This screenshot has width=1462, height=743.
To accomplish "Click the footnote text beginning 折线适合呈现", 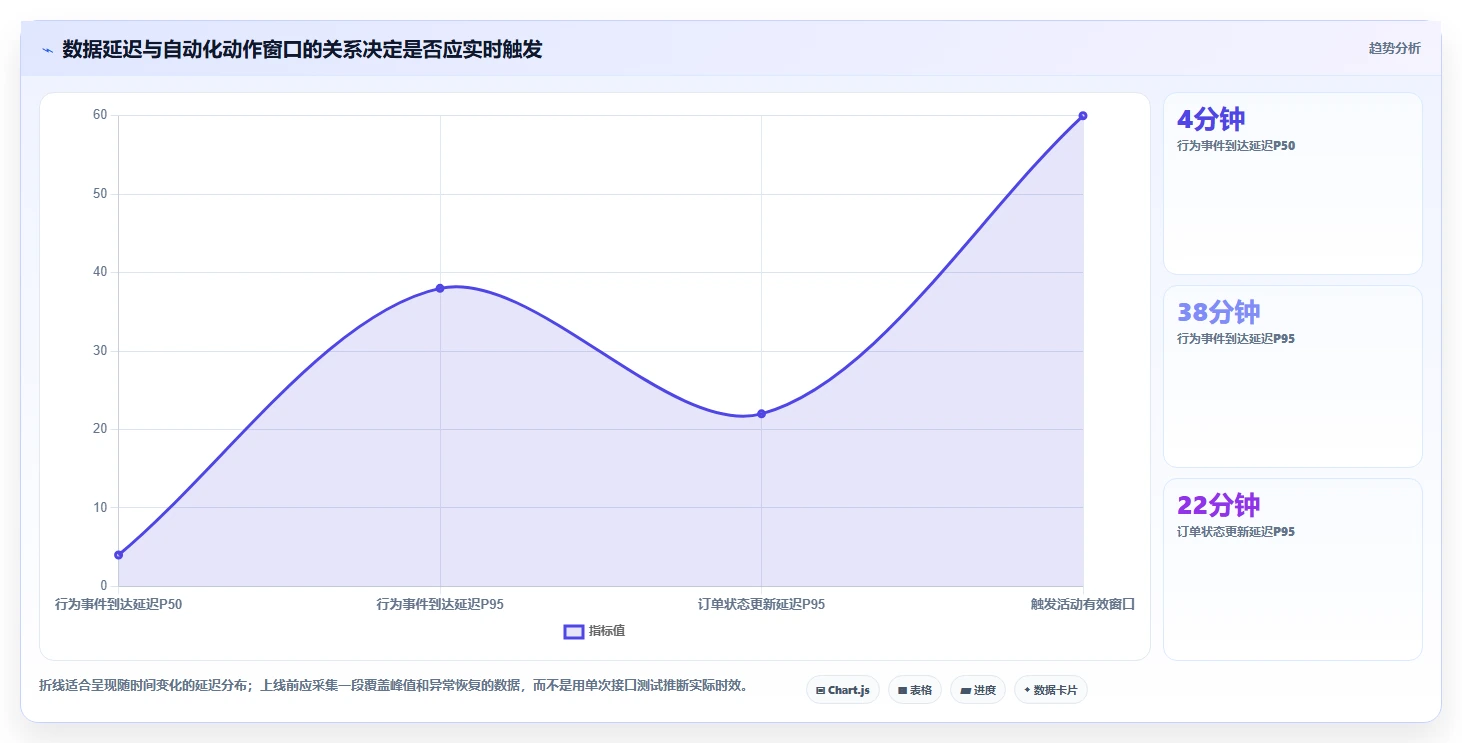I will pos(393,686).
